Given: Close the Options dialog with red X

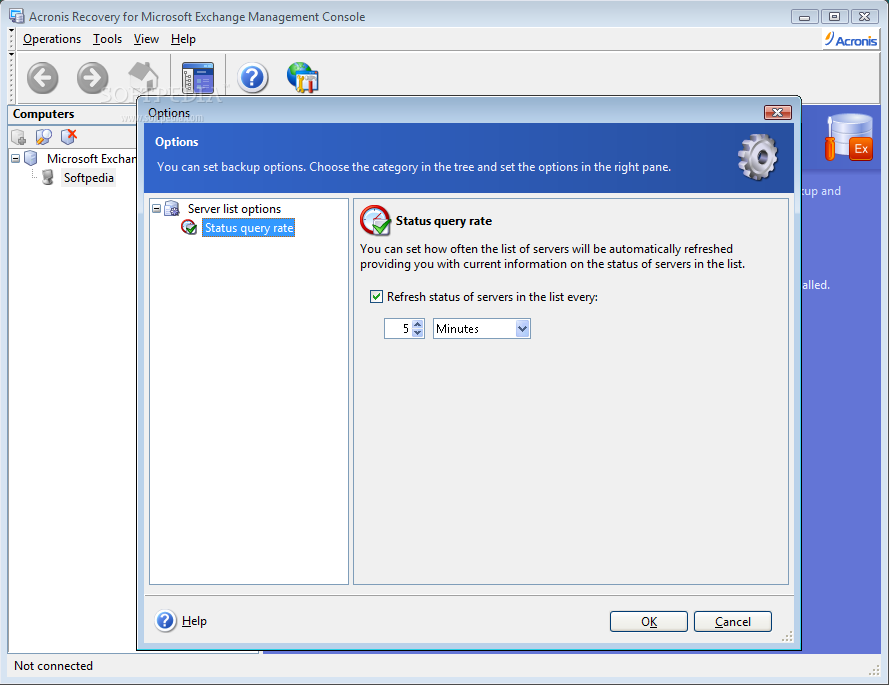Looking at the screenshot, I should pyautogui.click(x=777, y=112).
